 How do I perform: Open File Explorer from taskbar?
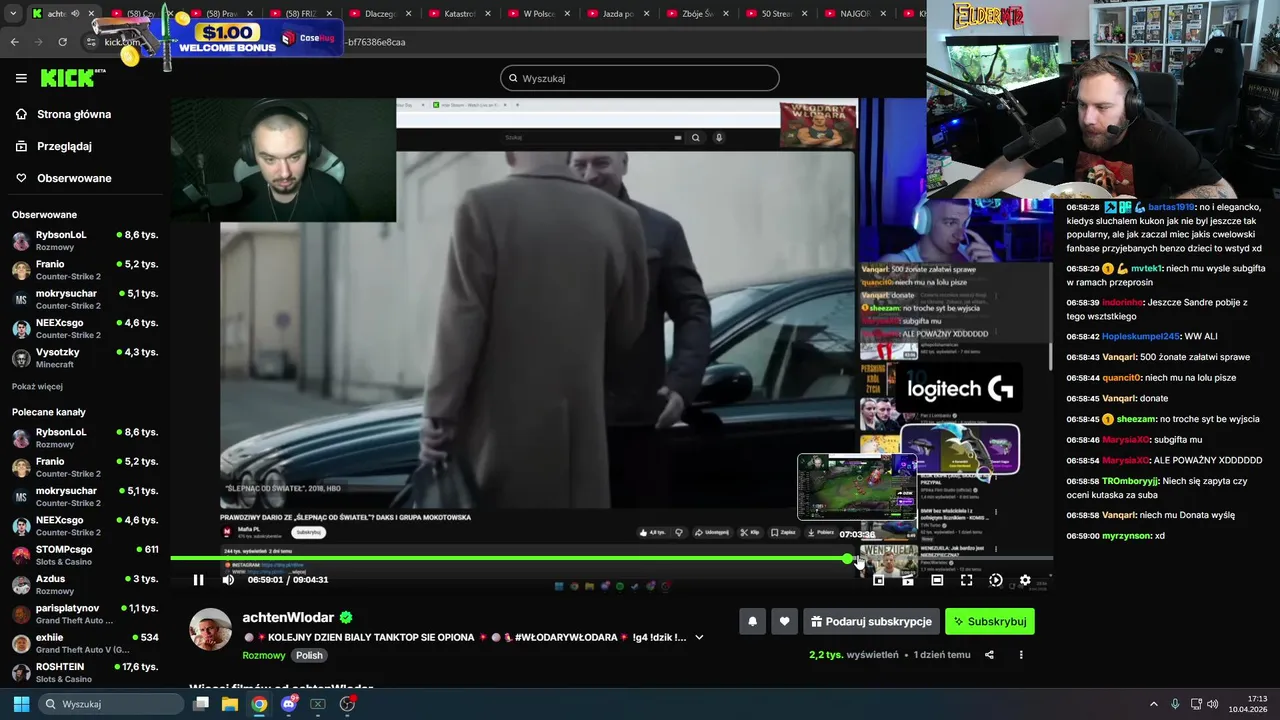(230, 704)
